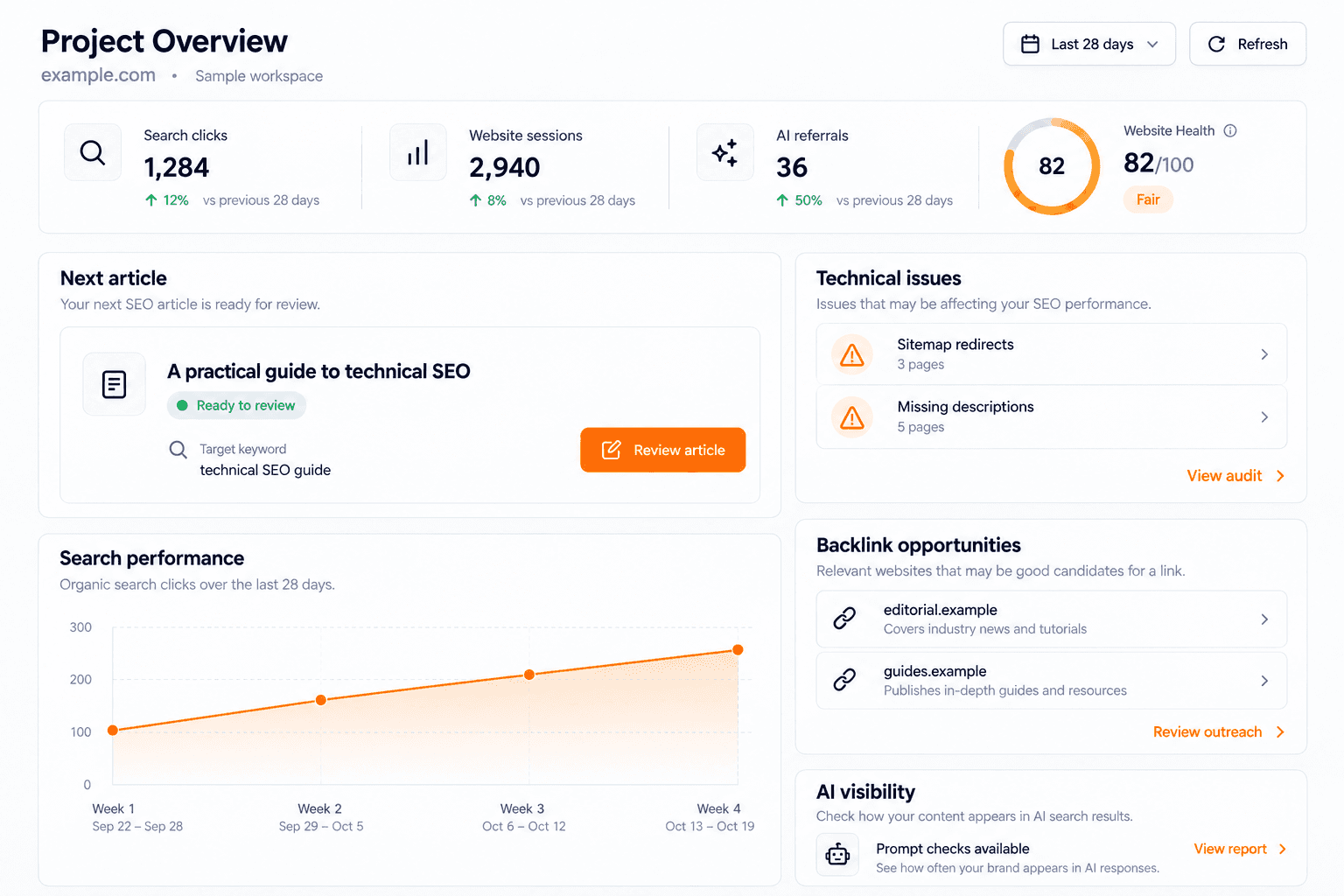
Task: Click the Fair health status badge
Action: [x=1148, y=199]
